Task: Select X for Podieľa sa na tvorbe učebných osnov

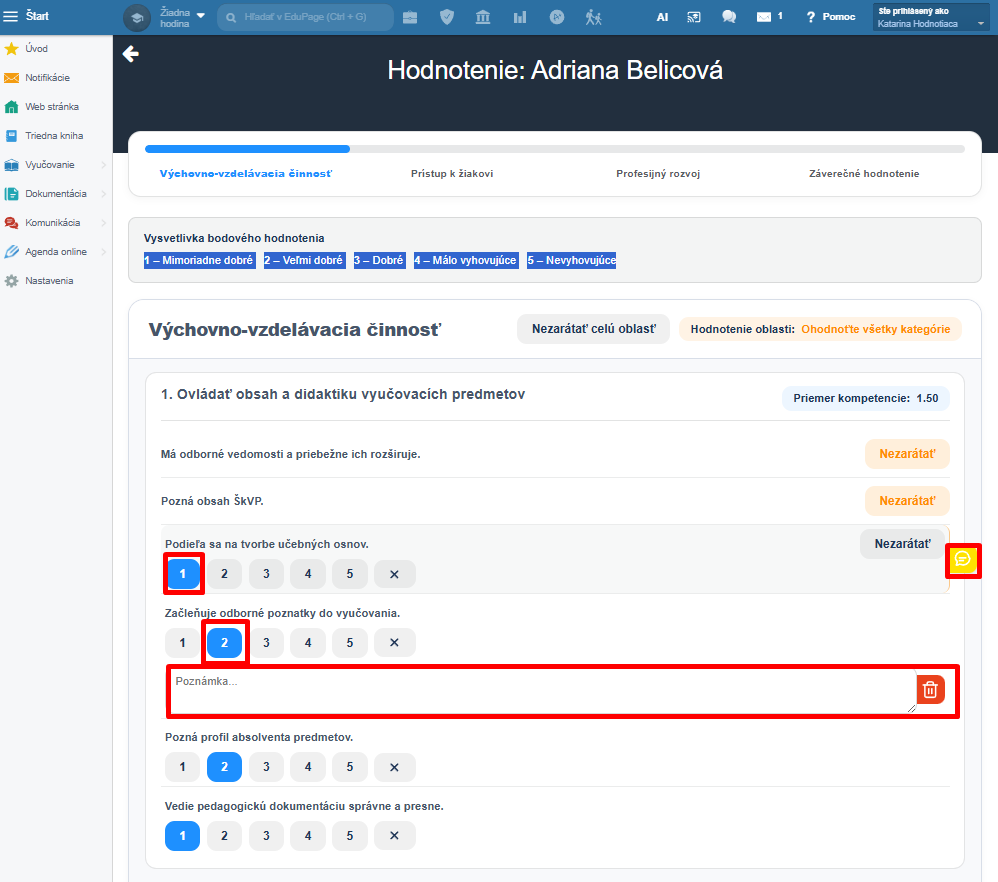Action: click(x=395, y=574)
